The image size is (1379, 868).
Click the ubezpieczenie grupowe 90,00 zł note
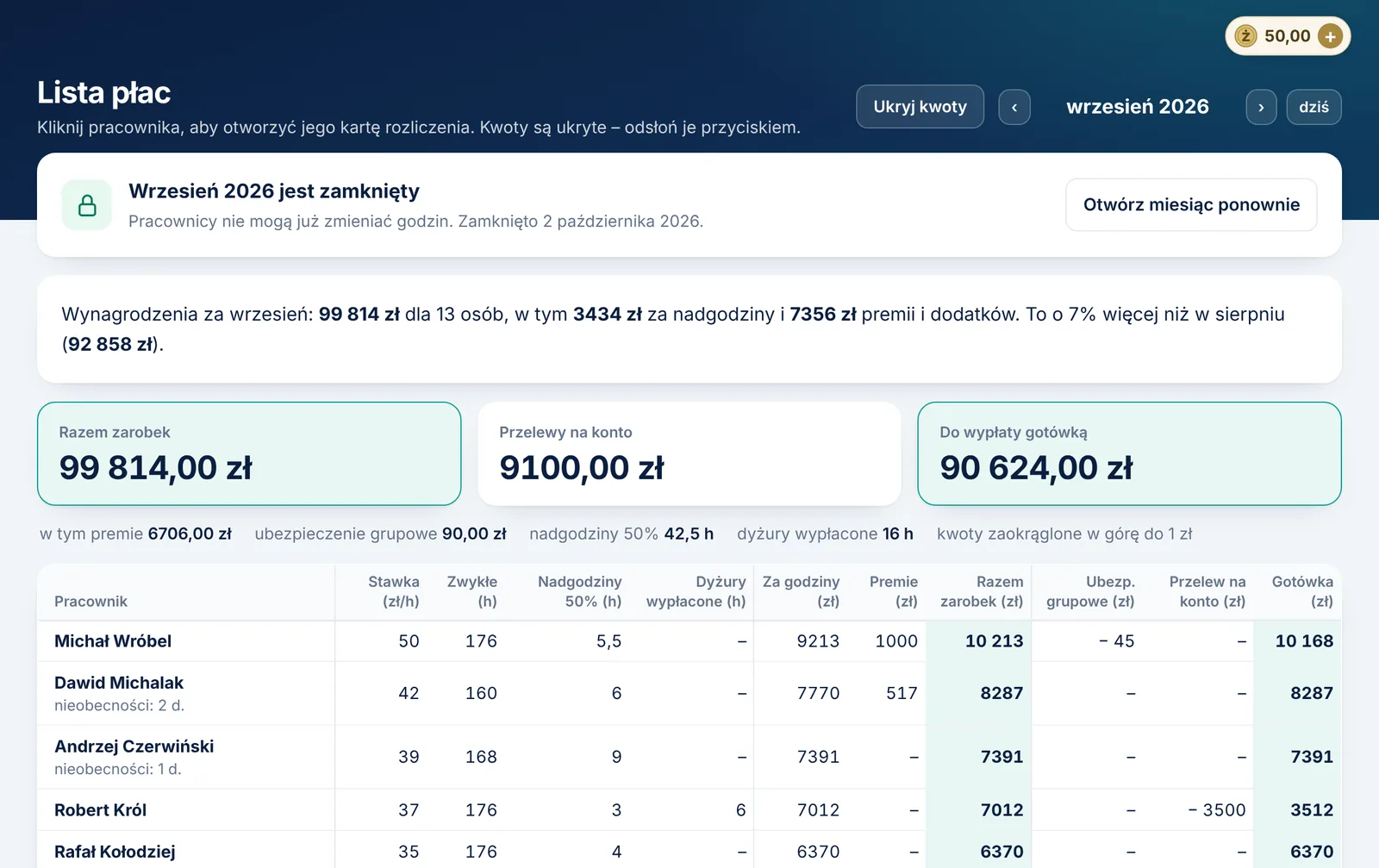[380, 534]
